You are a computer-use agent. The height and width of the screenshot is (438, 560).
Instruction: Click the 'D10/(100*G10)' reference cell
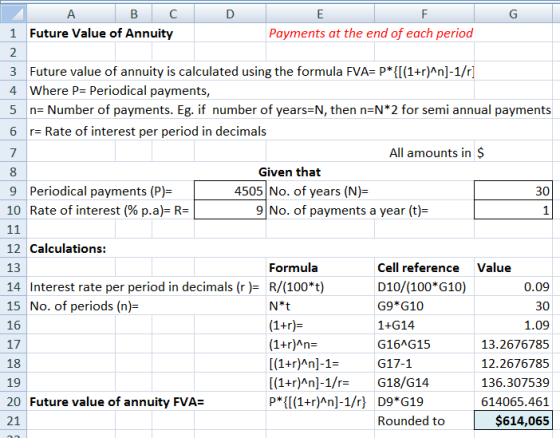[x=424, y=287]
